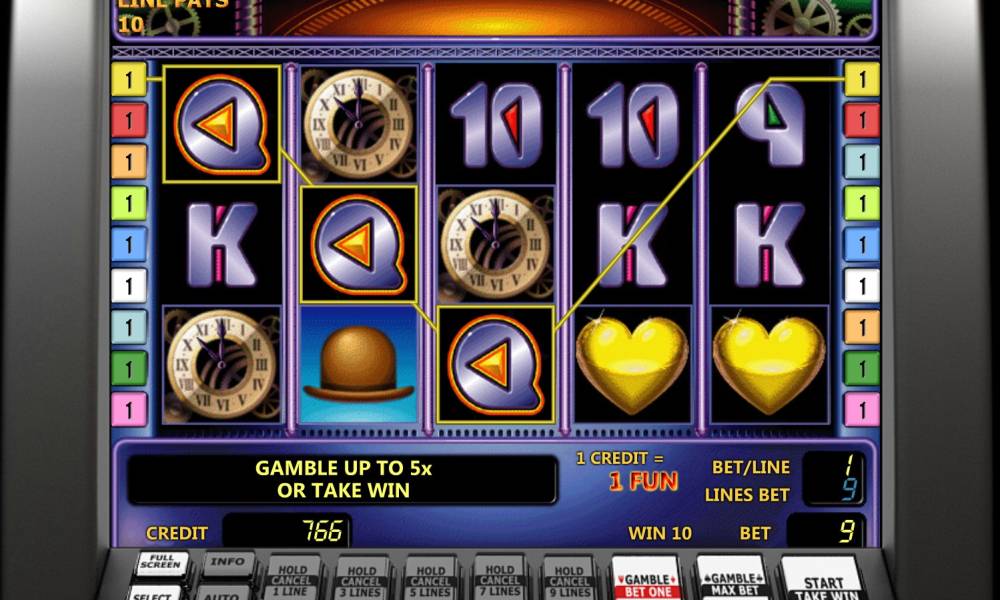Click the clock symbol on third reel
This screenshot has width=1000, height=600.
[495, 244]
